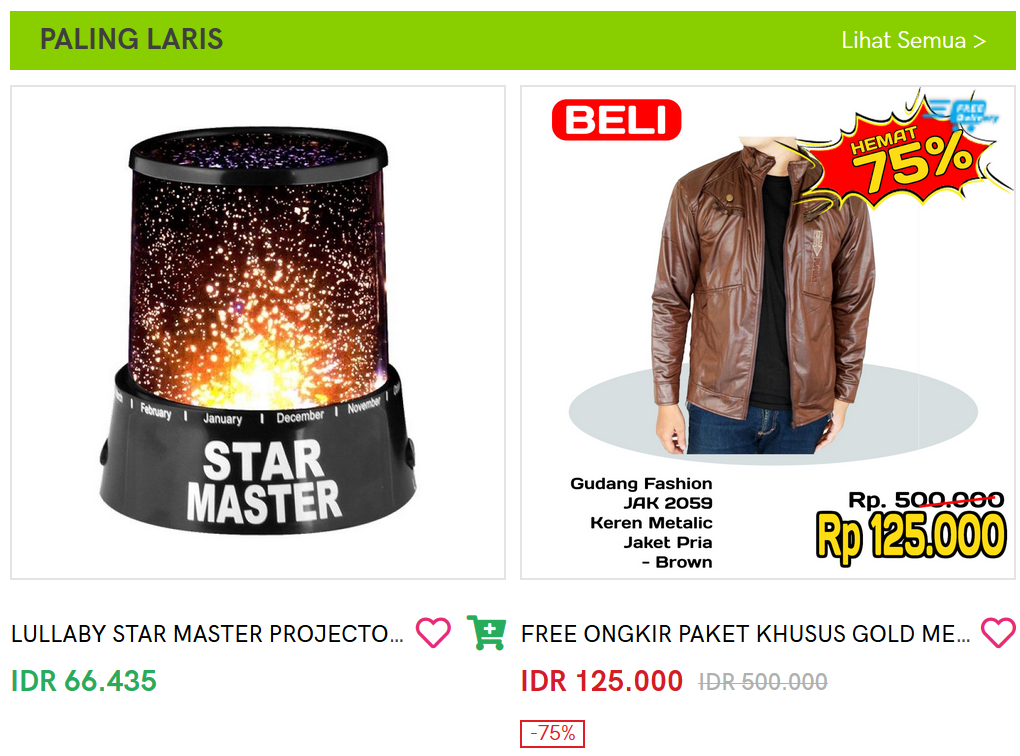Image resolution: width=1020 pixels, height=756 pixels.
Task: Click the brown jacket product image
Action: [x=768, y=332]
